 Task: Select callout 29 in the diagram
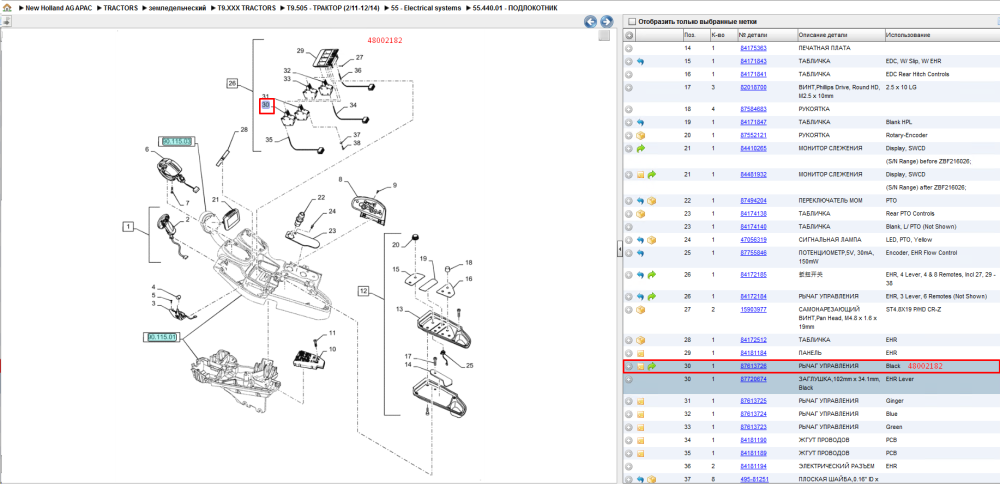[300, 50]
